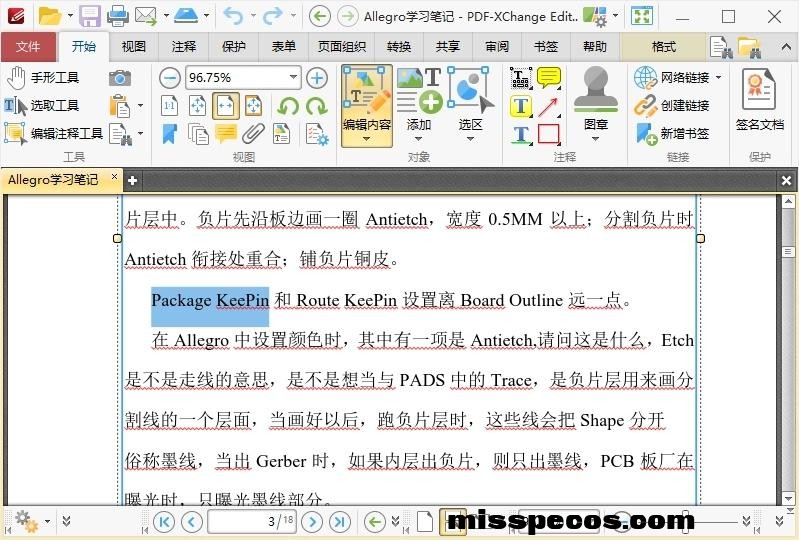The image size is (799, 540).
Task: Expand the Paste options dropdown arrow
Action: pos(140,106)
